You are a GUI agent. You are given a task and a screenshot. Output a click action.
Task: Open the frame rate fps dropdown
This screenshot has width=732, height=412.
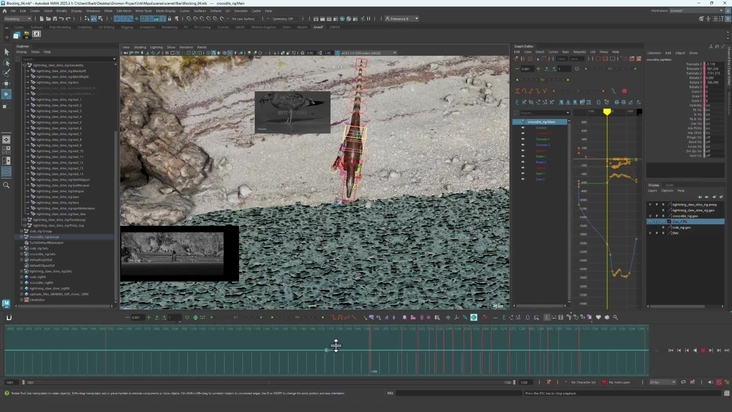(x=662, y=382)
